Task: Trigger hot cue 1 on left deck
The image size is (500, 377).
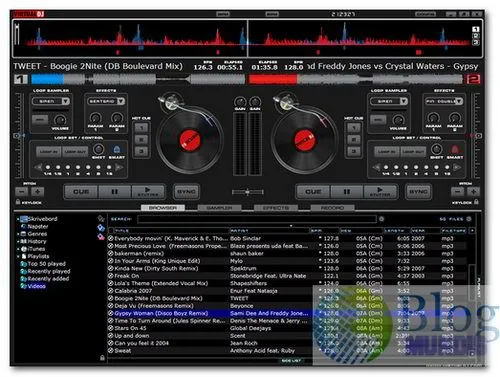Action: (x=141, y=128)
